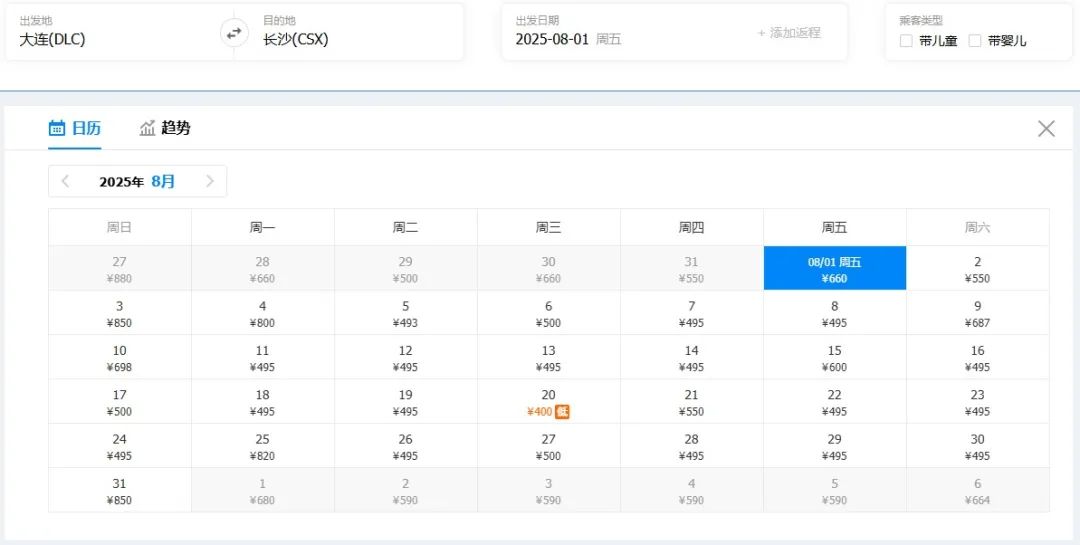Select August 26 priced ¥495
This screenshot has width=1080, height=545.
406,446
